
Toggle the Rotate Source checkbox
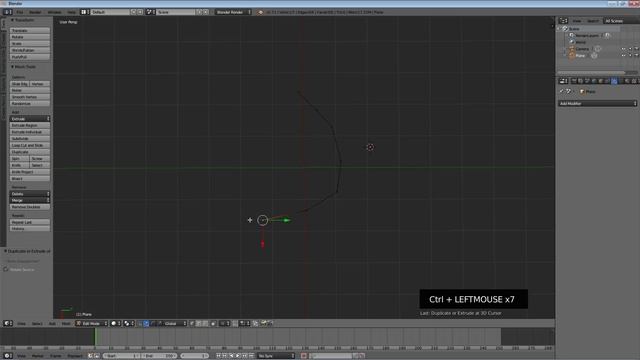click(x=6, y=269)
